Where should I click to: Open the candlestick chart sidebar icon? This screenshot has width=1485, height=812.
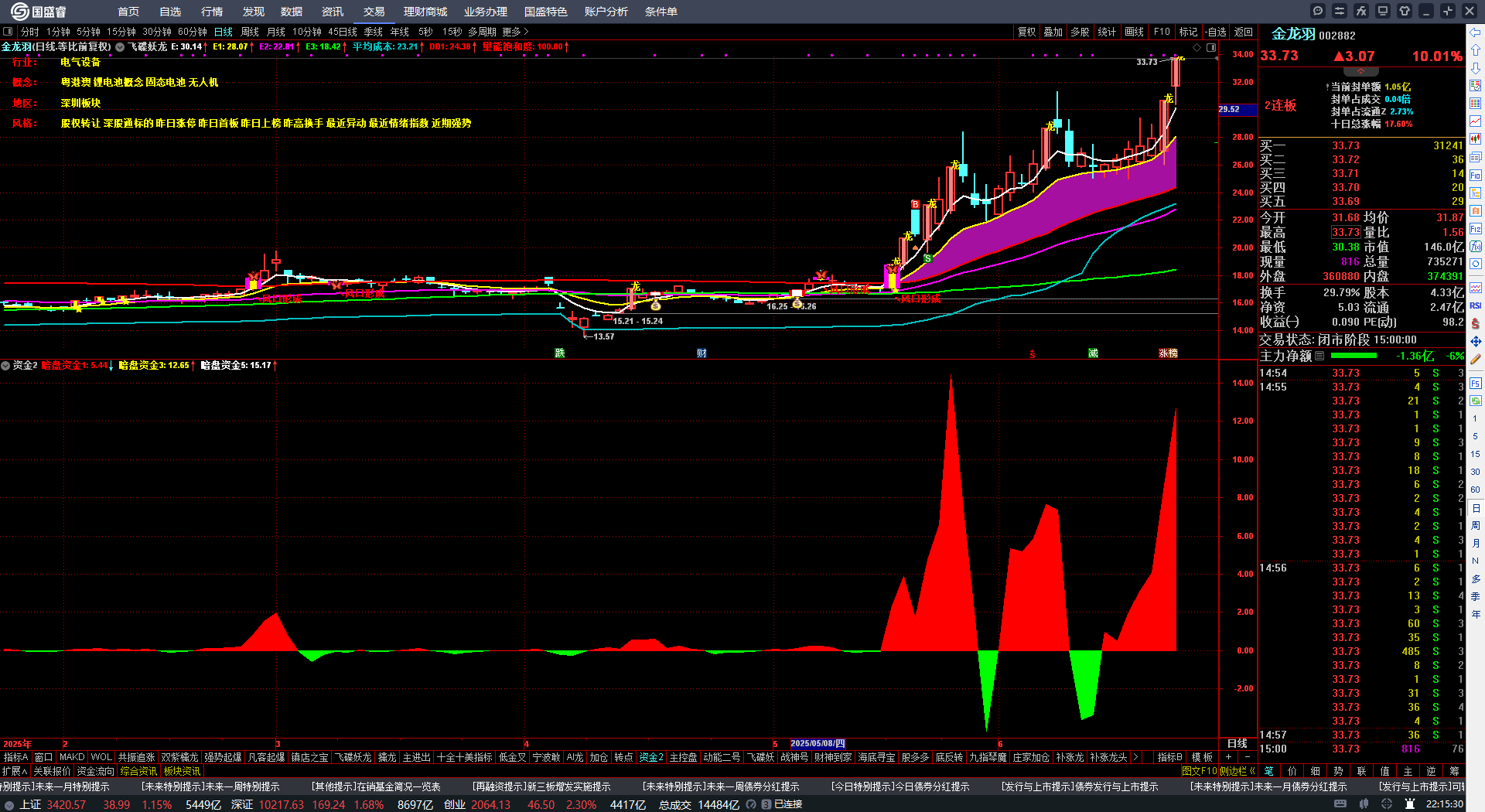(x=1476, y=139)
